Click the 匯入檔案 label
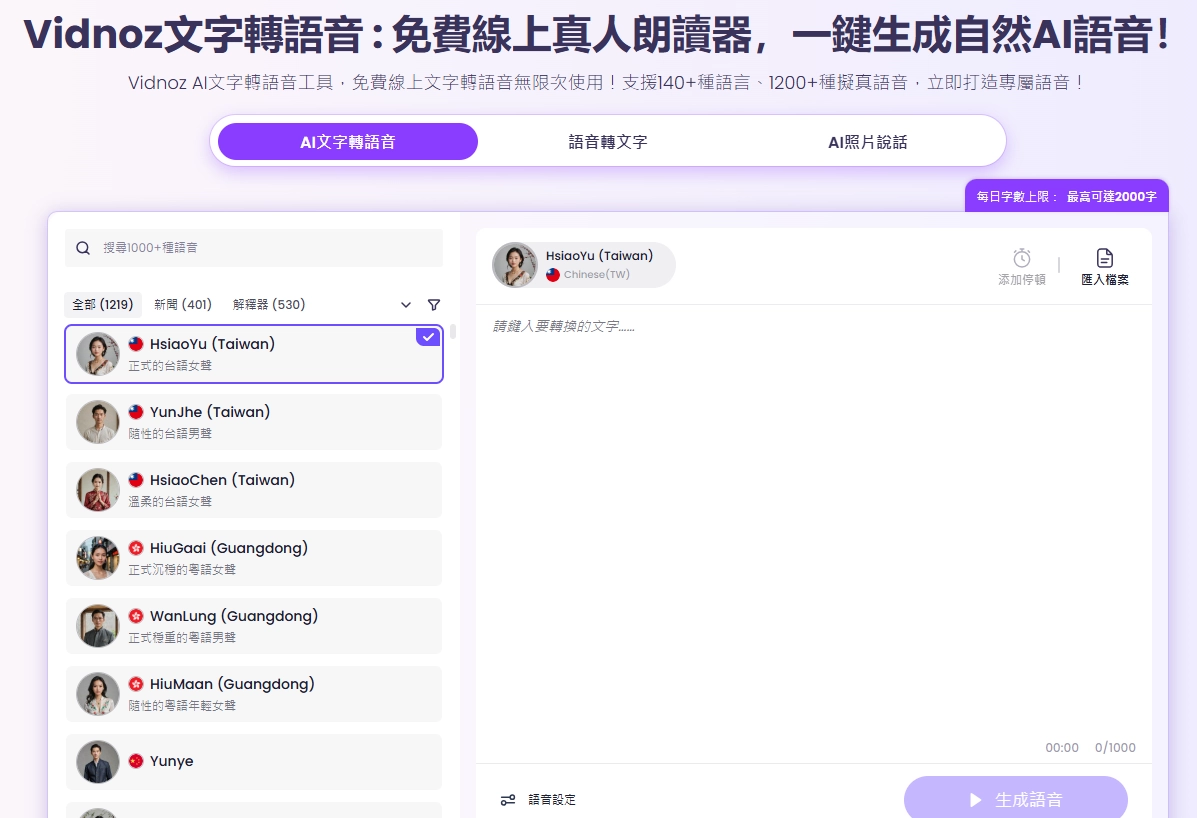 point(1105,280)
